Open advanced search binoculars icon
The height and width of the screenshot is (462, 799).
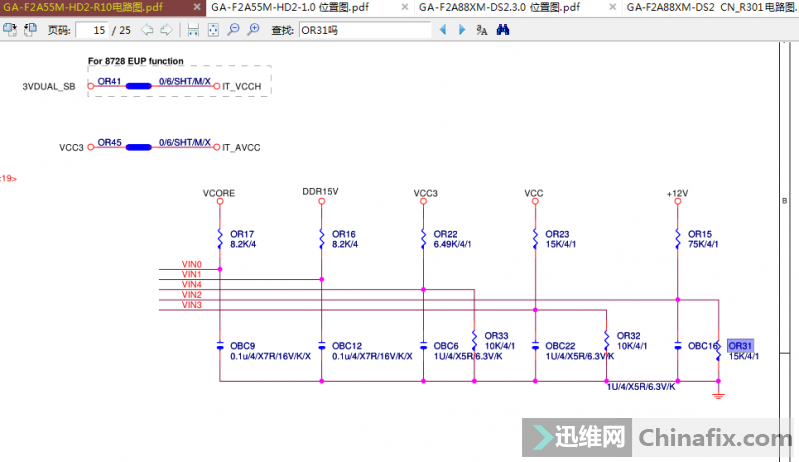click(x=503, y=30)
